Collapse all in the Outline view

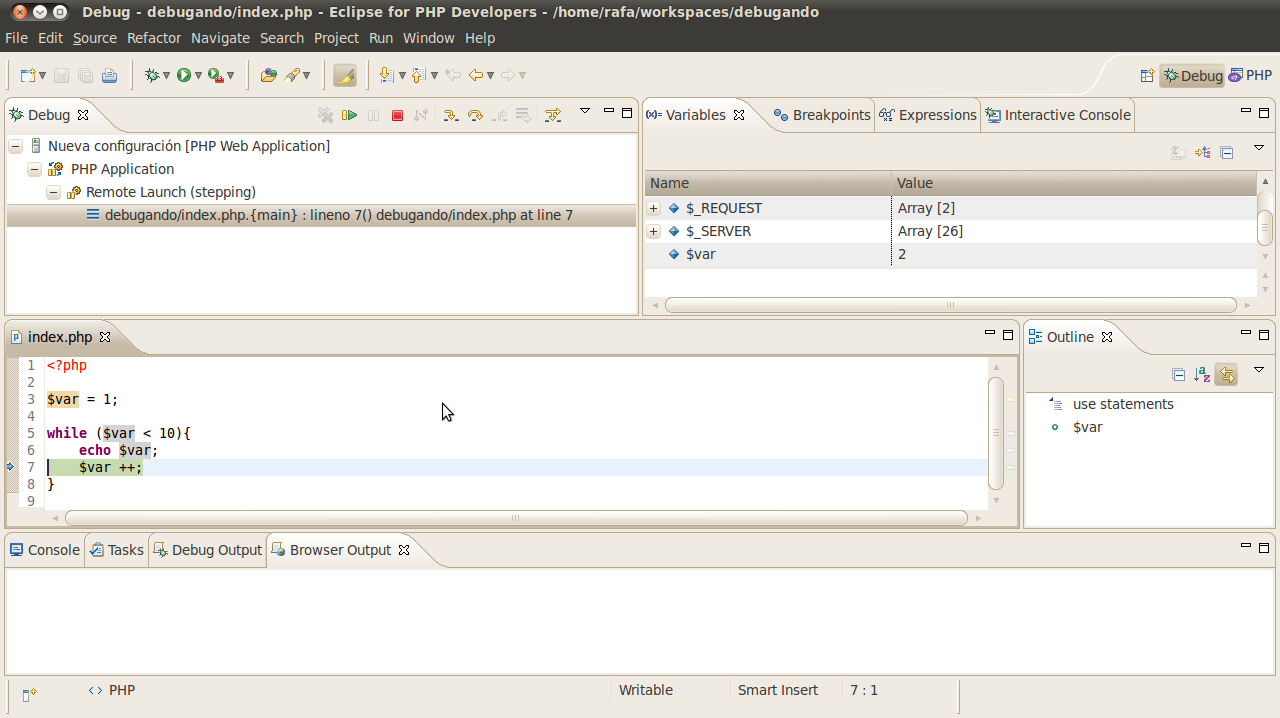[x=1178, y=375]
